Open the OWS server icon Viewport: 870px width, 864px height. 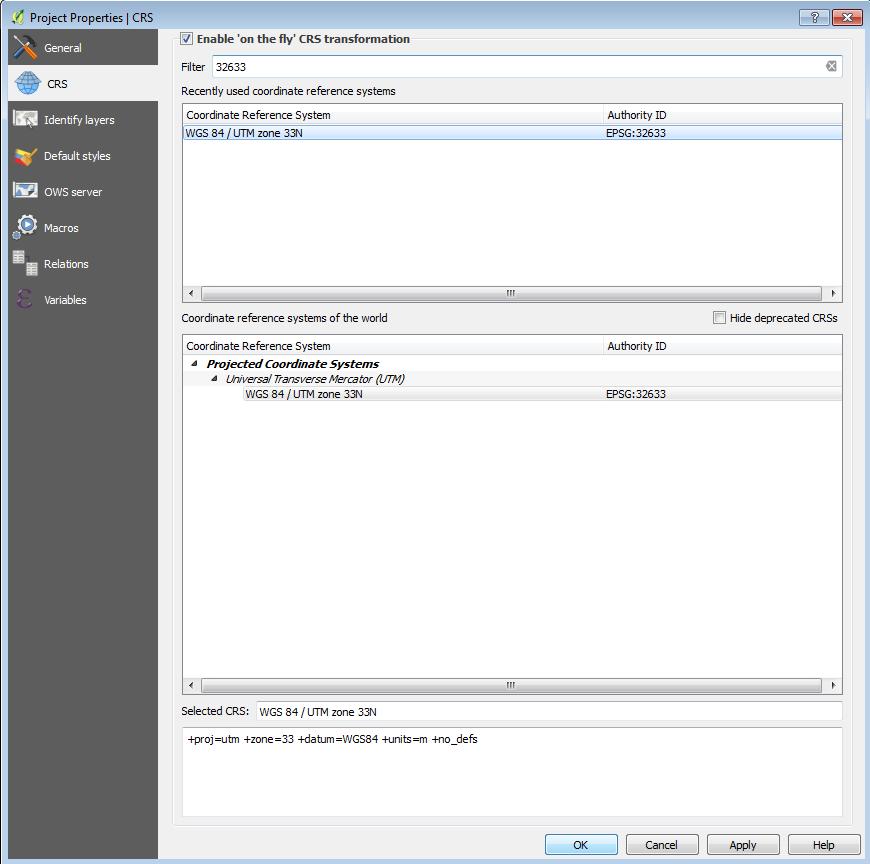tap(25, 191)
